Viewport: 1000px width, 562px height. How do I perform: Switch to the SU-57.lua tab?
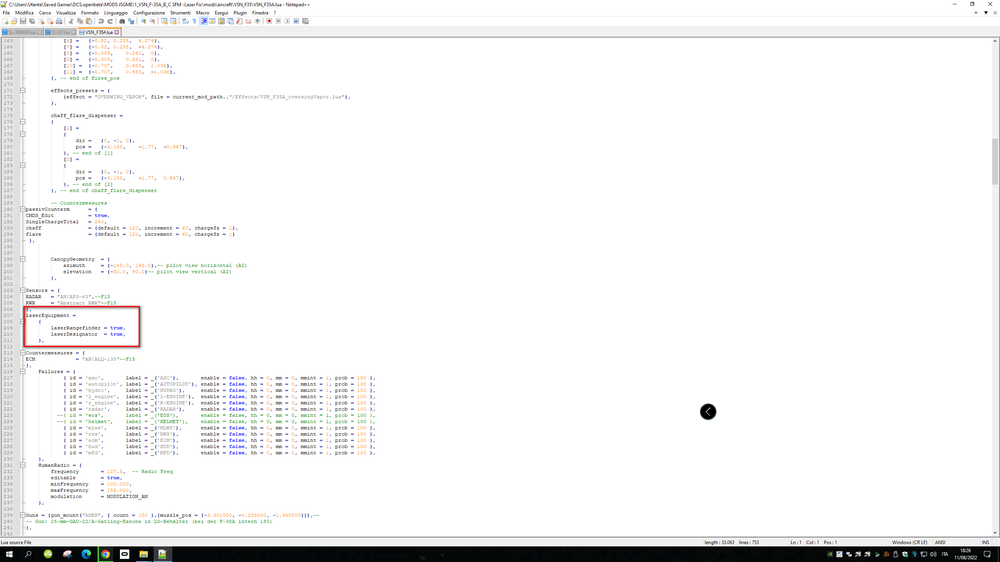[61, 32]
